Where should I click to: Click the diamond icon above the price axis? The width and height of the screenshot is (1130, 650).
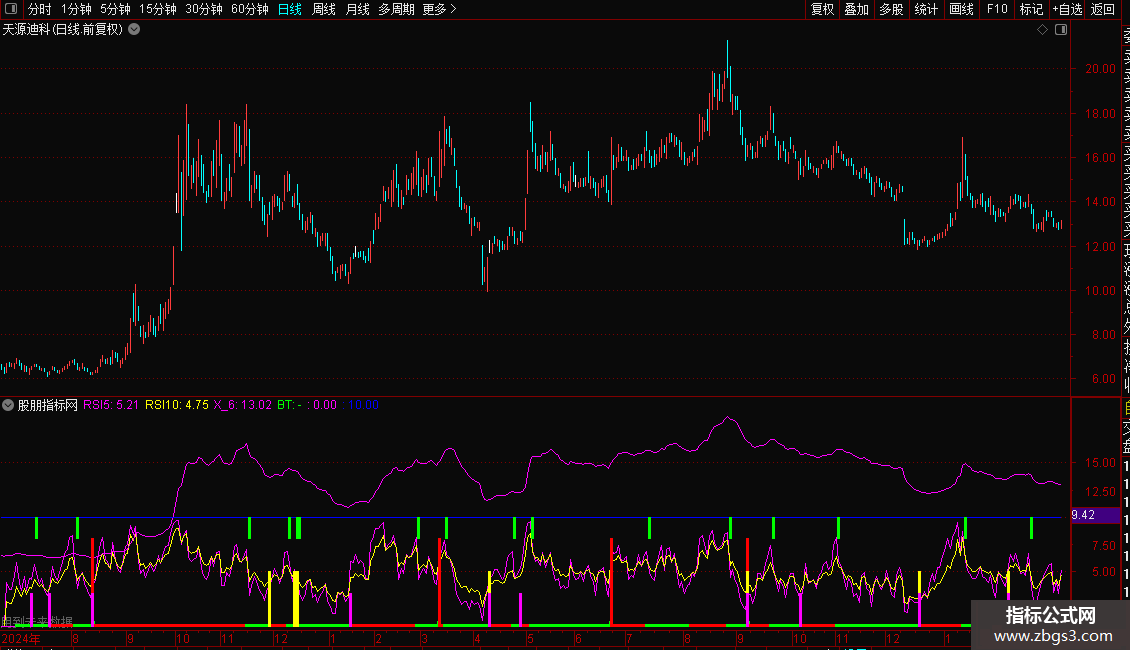[1042, 29]
